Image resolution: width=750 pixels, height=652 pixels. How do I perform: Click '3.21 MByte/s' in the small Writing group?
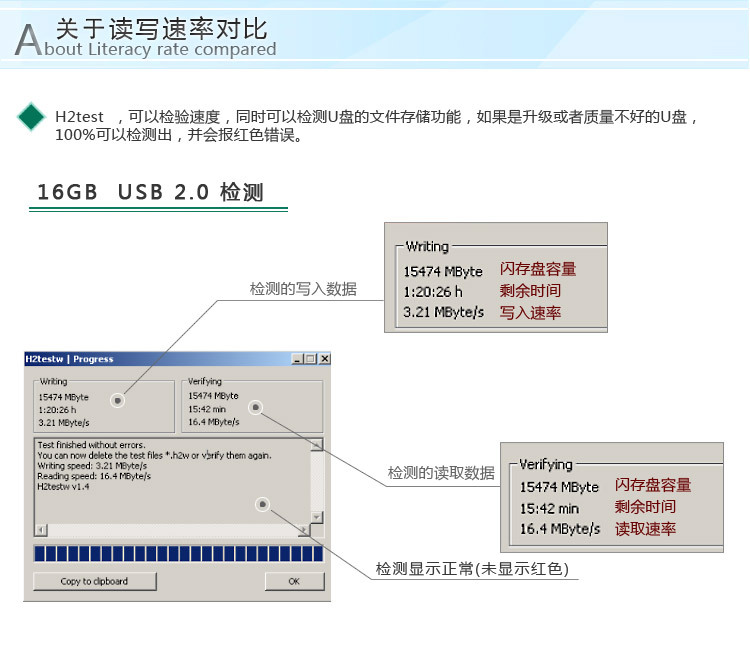[x=64, y=423]
